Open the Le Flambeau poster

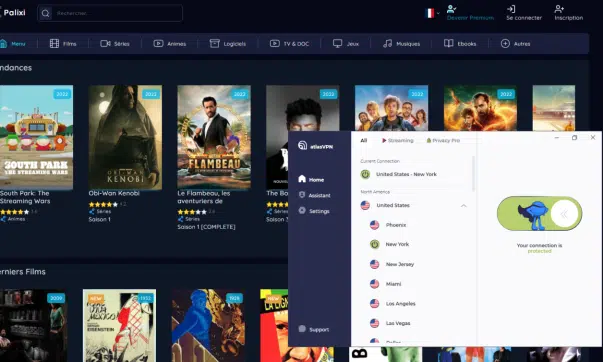click(214, 137)
